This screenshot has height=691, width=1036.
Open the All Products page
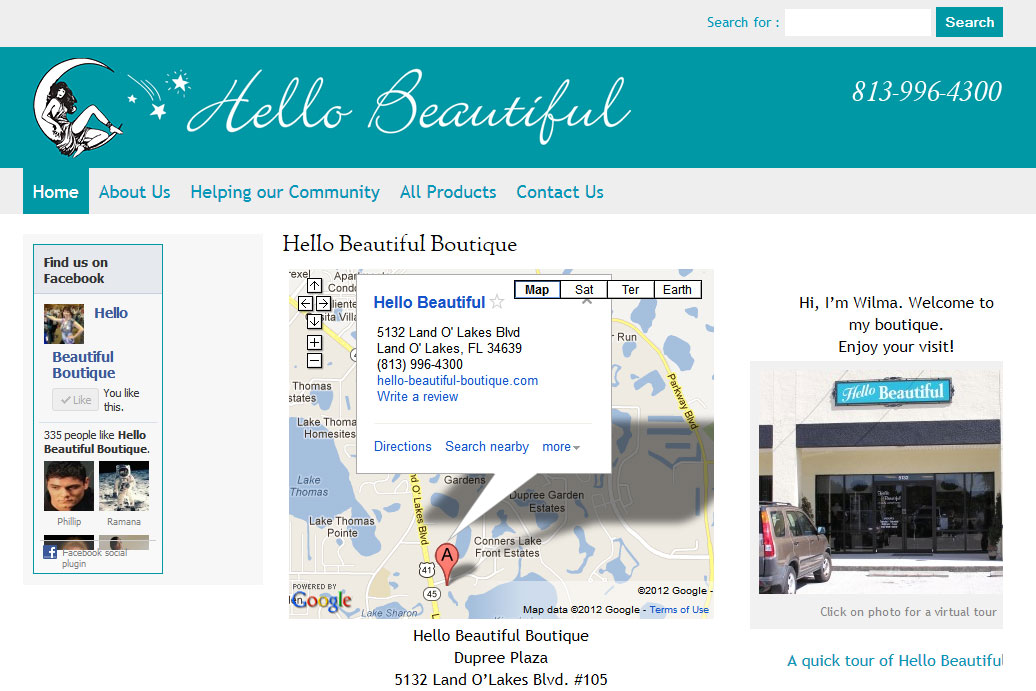point(448,192)
